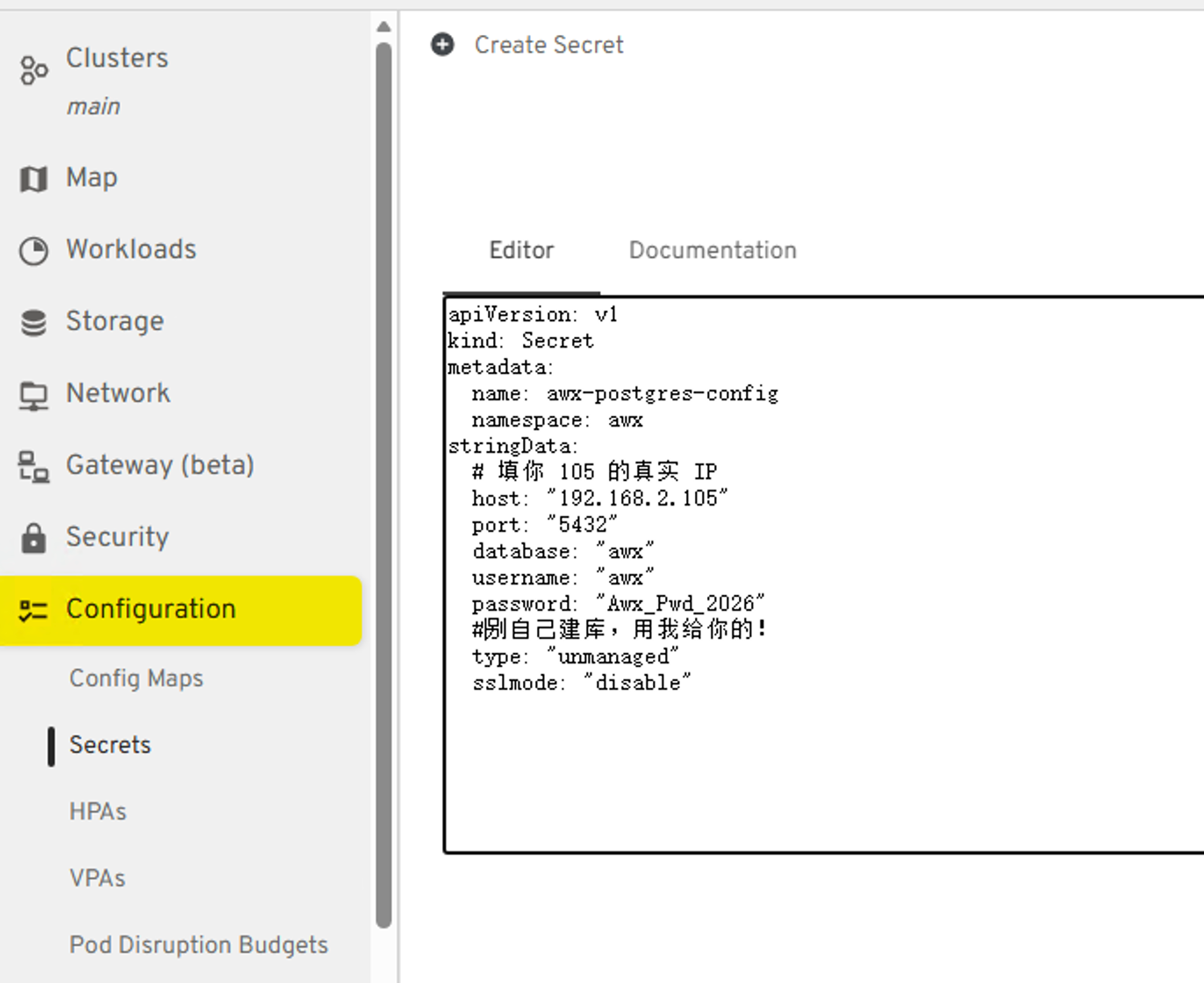Click the Security padlock icon
Image resolution: width=1204 pixels, height=983 pixels.
pyautogui.click(x=33, y=538)
